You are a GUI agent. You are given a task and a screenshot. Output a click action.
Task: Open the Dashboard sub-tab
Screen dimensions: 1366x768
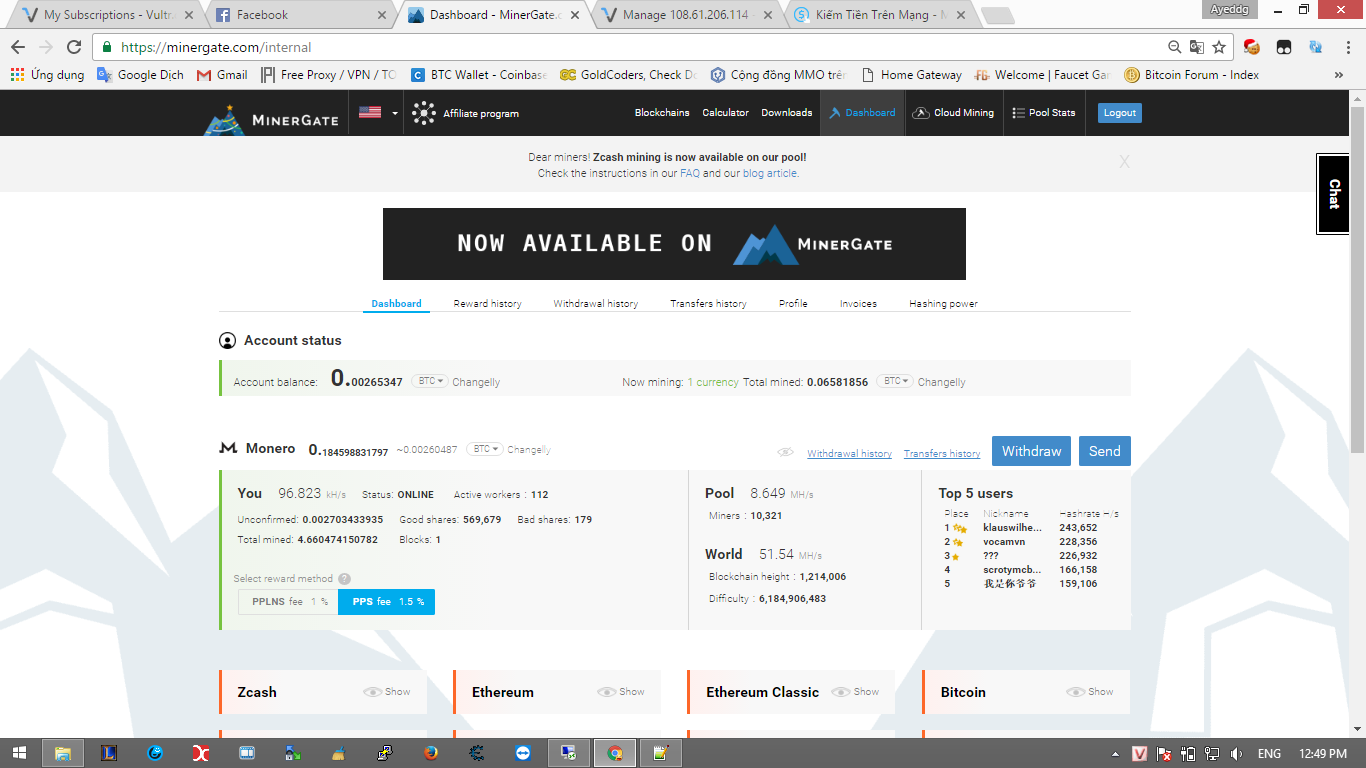pyautogui.click(x=396, y=304)
